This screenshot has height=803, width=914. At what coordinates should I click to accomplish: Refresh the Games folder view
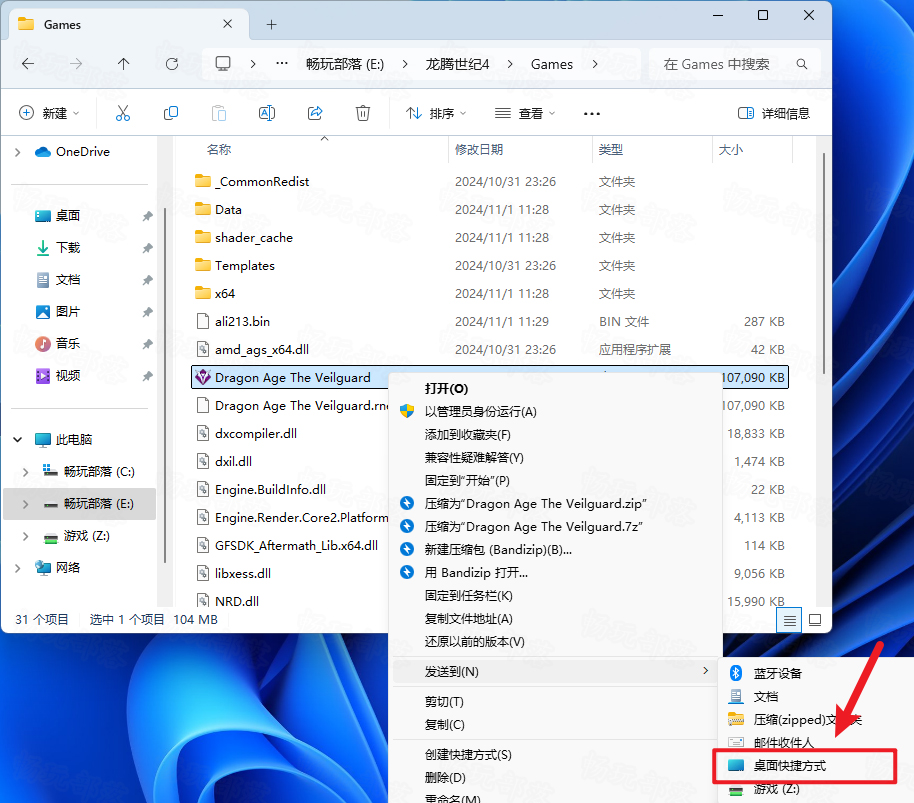172,64
